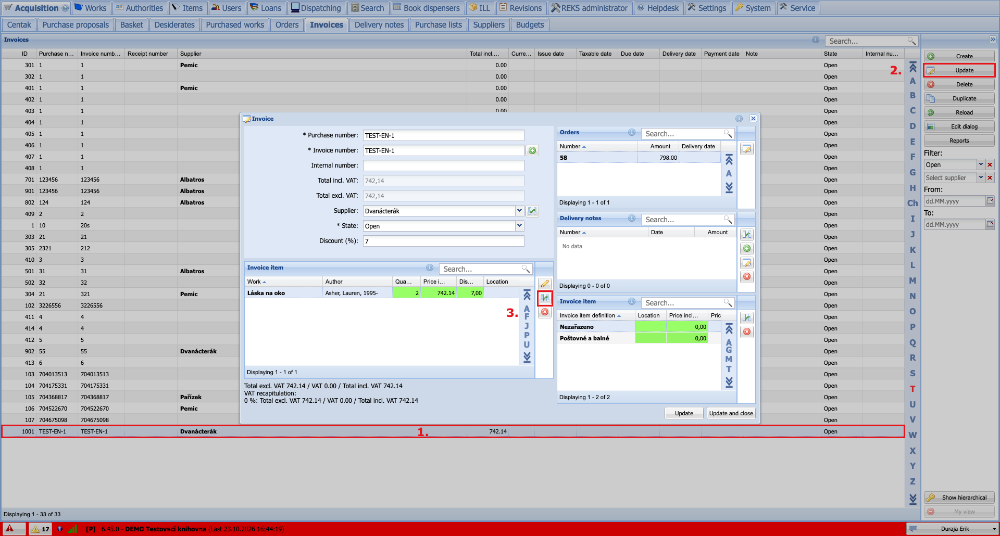Open REKS administrator module tab

(590, 8)
